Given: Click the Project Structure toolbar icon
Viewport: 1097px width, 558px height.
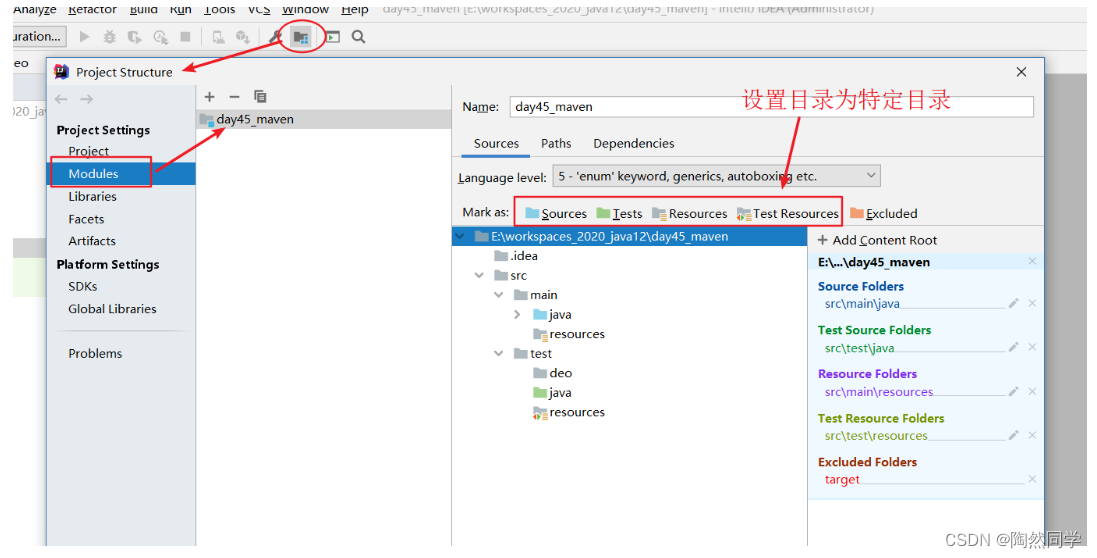Looking at the screenshot, I should click(301, 36).
